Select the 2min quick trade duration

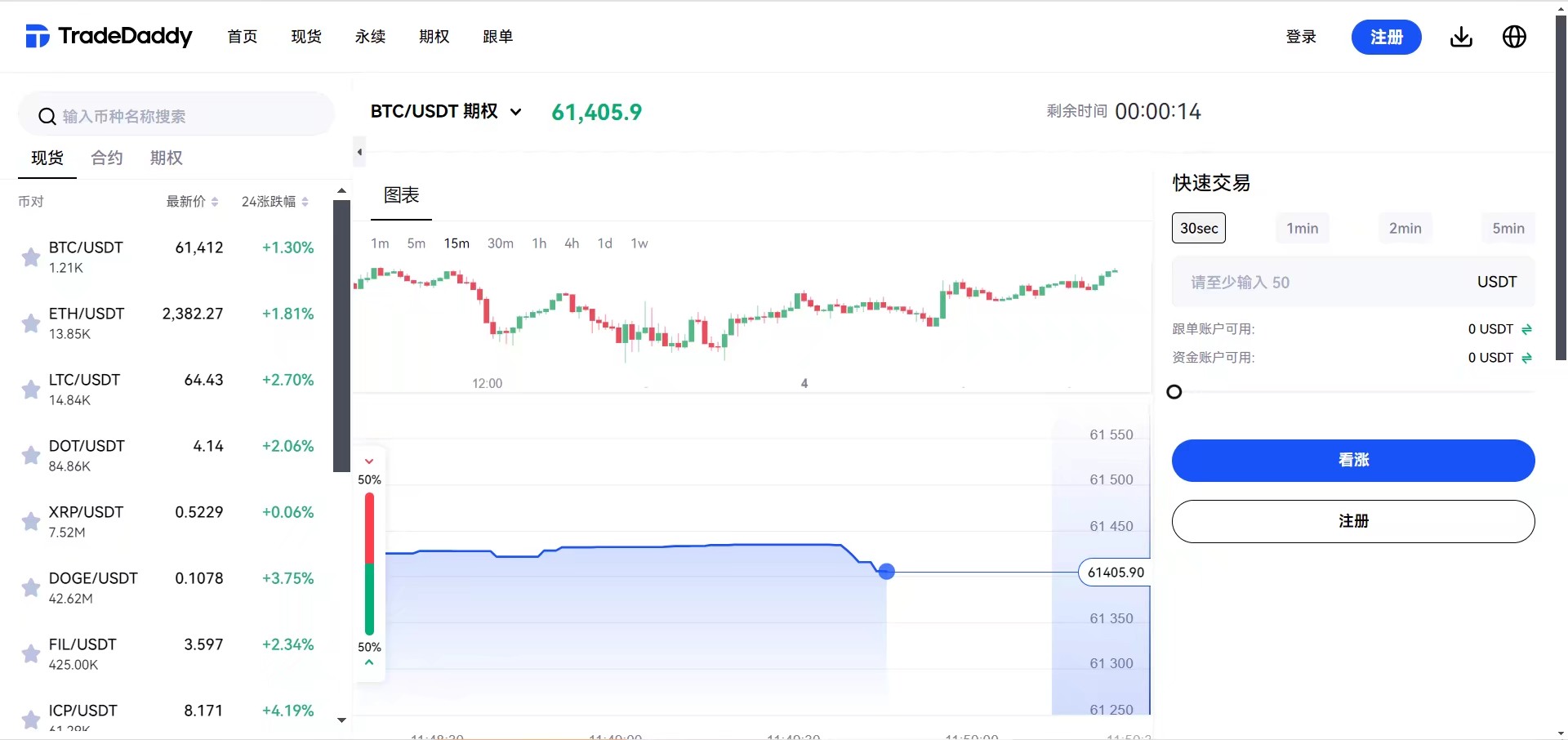[1405, 228]
